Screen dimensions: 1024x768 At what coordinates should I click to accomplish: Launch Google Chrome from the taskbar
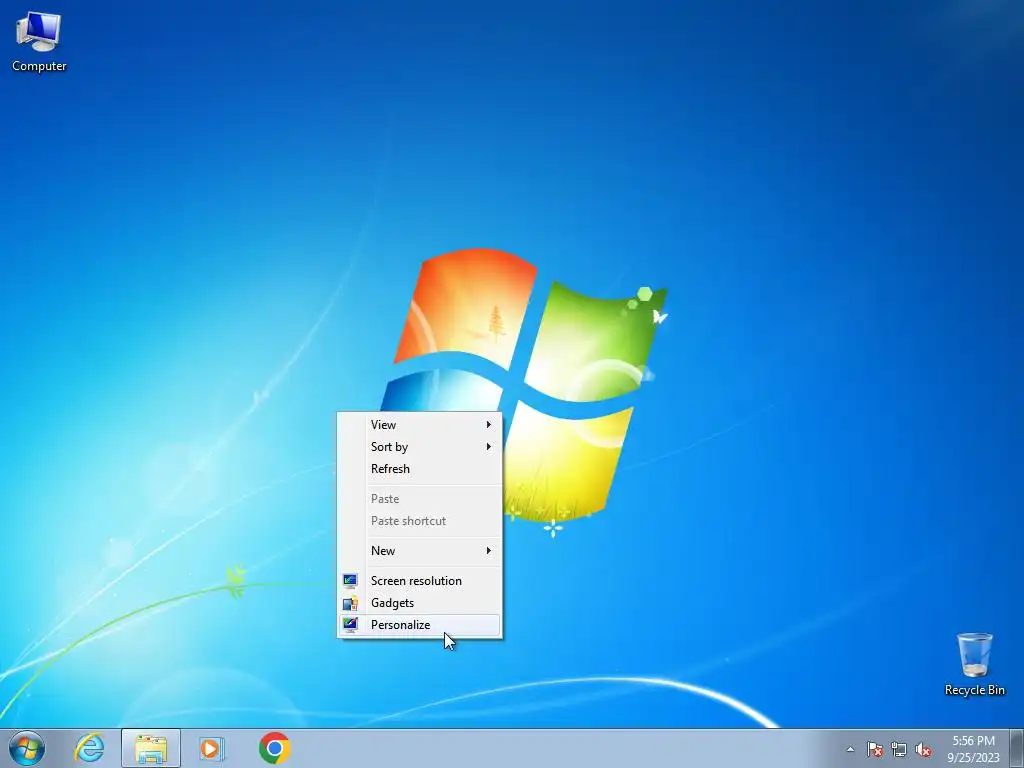[x=274, y=748]
